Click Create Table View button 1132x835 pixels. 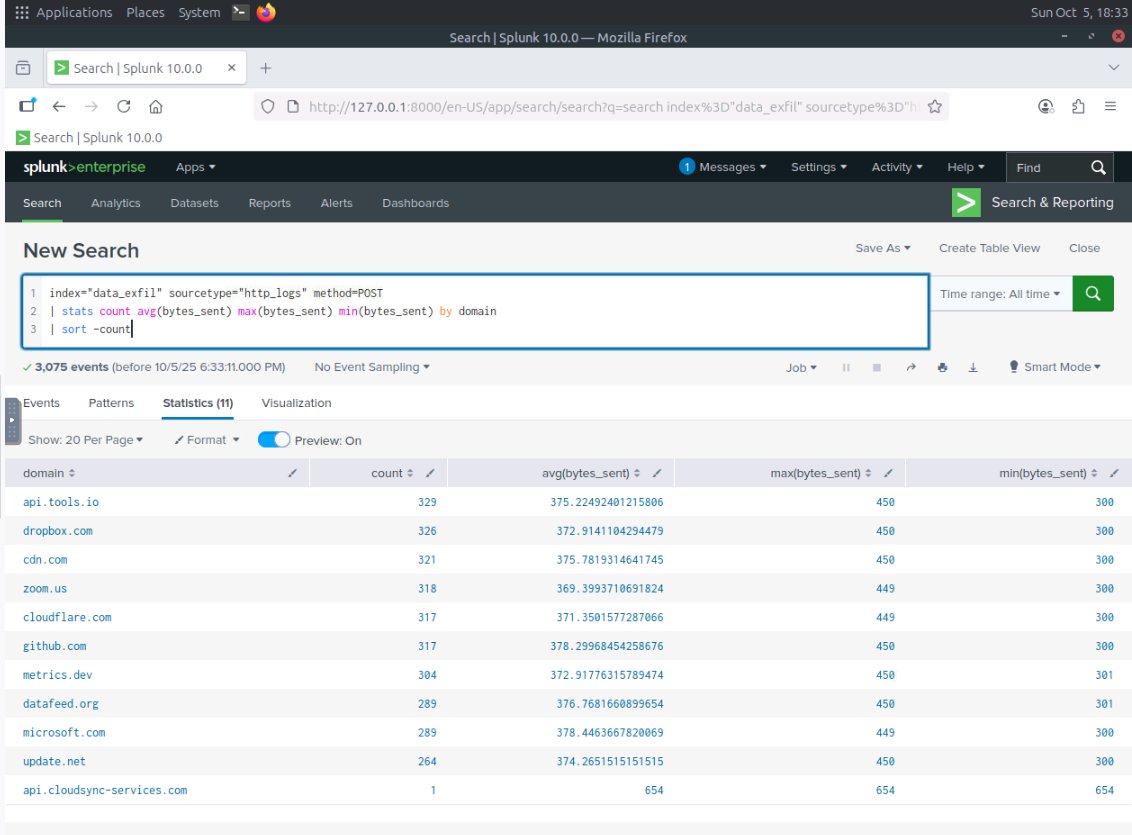click(989, 248)
